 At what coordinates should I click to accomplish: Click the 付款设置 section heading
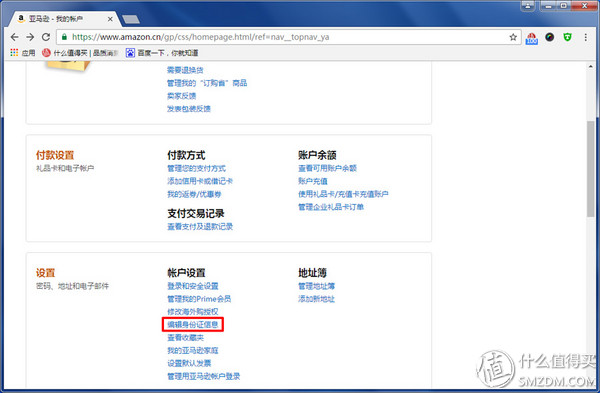click(x=55, y=155)
